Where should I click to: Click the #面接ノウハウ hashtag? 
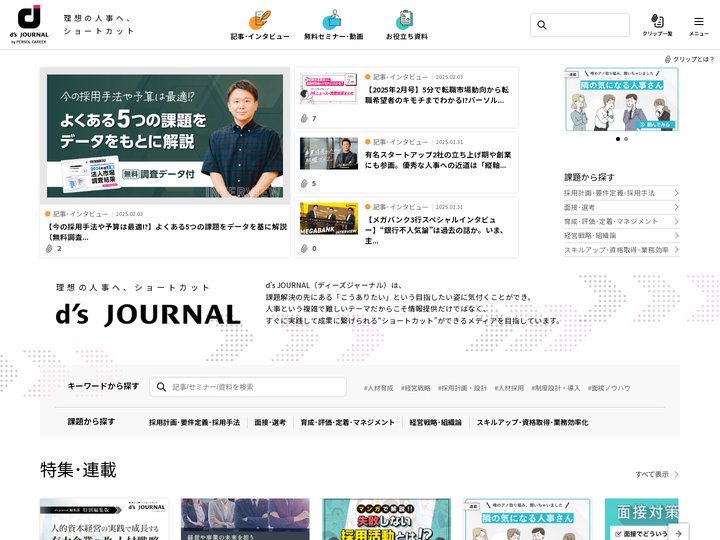[x=609, y=388]
